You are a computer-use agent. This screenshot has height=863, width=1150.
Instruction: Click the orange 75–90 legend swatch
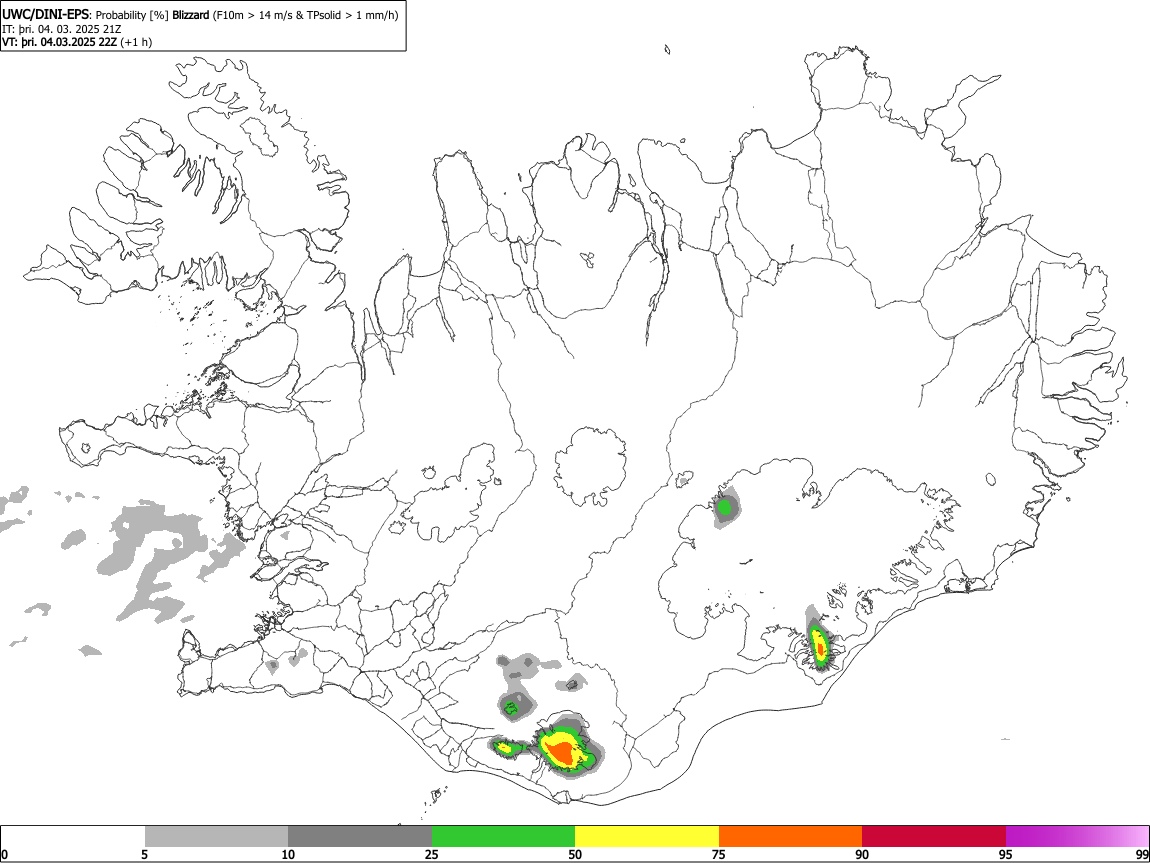click(x=790, y=836)
